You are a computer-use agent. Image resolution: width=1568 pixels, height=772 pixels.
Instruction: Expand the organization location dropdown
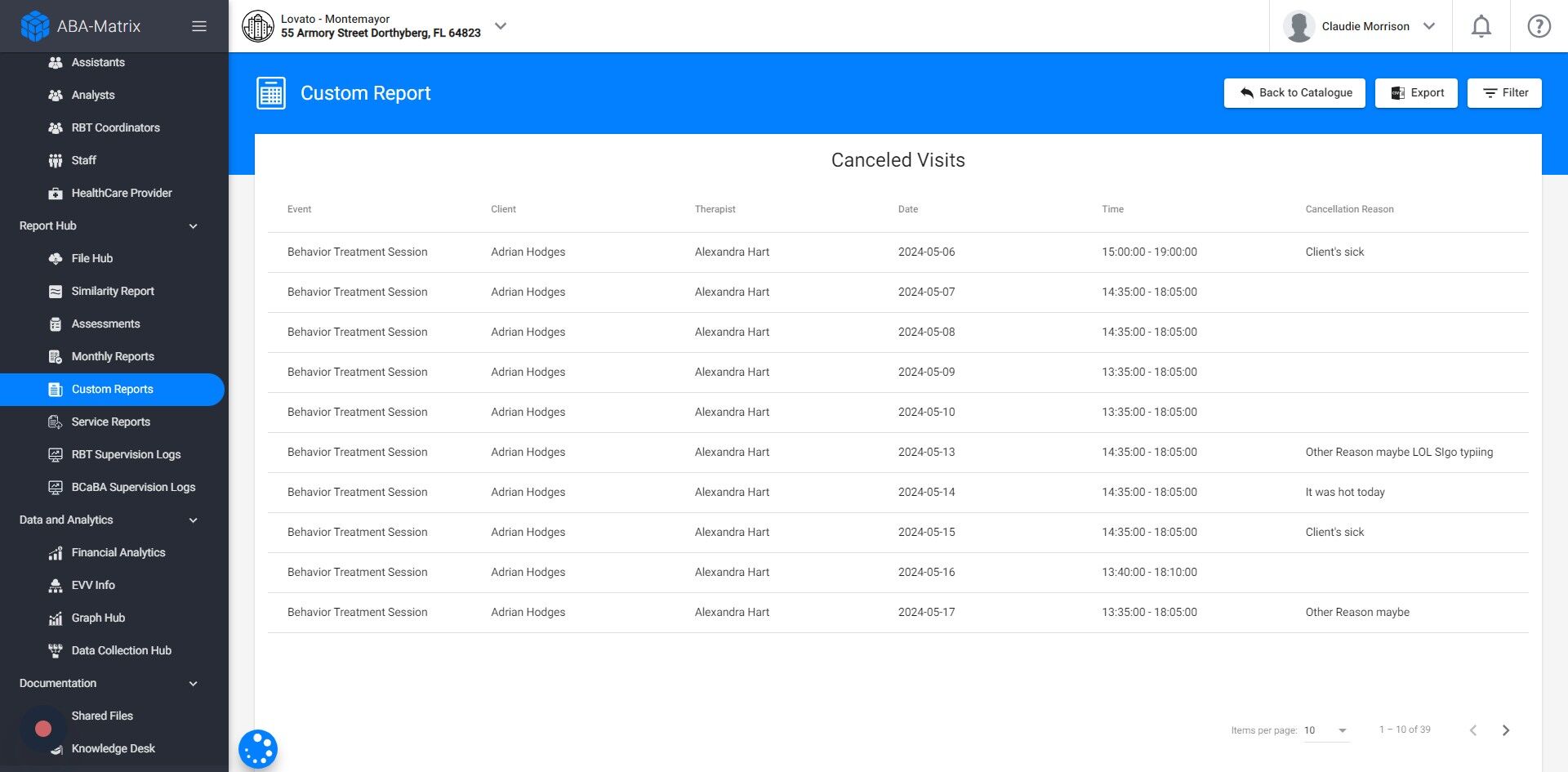tap(501, 26)
